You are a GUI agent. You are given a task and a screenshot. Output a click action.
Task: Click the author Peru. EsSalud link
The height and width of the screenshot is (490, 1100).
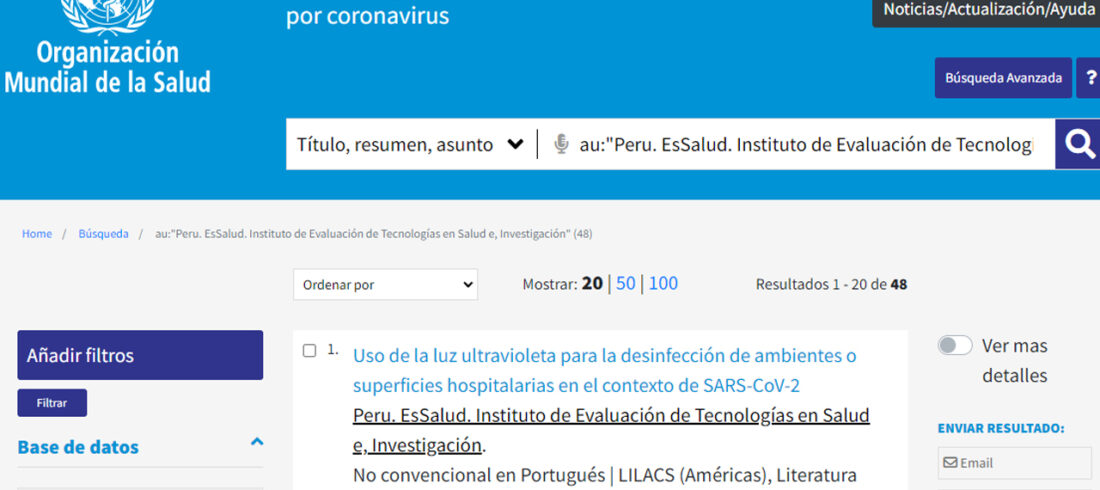click(x=611, y=430)
